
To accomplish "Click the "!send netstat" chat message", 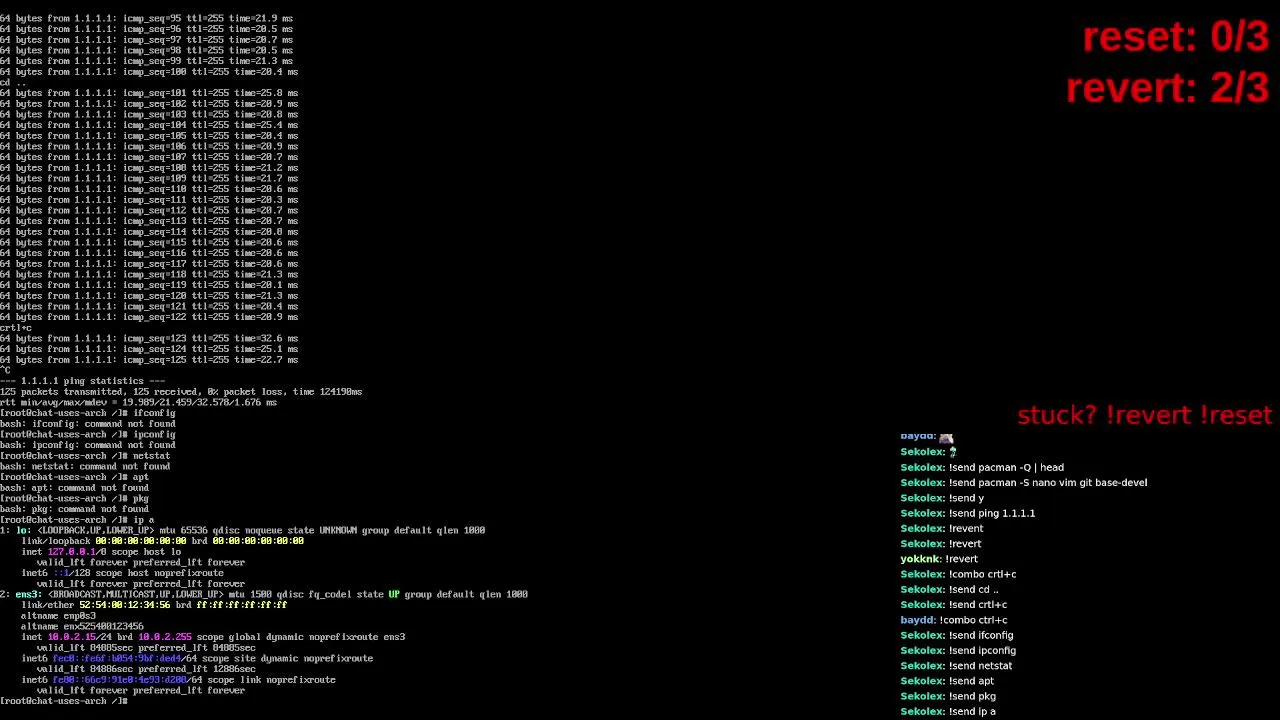I will (980, 666).
